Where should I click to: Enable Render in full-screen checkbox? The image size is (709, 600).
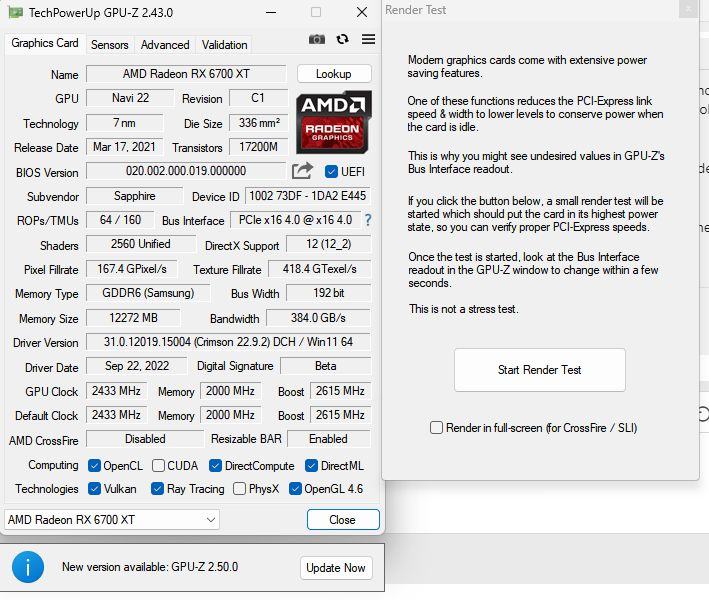[436, 427]
